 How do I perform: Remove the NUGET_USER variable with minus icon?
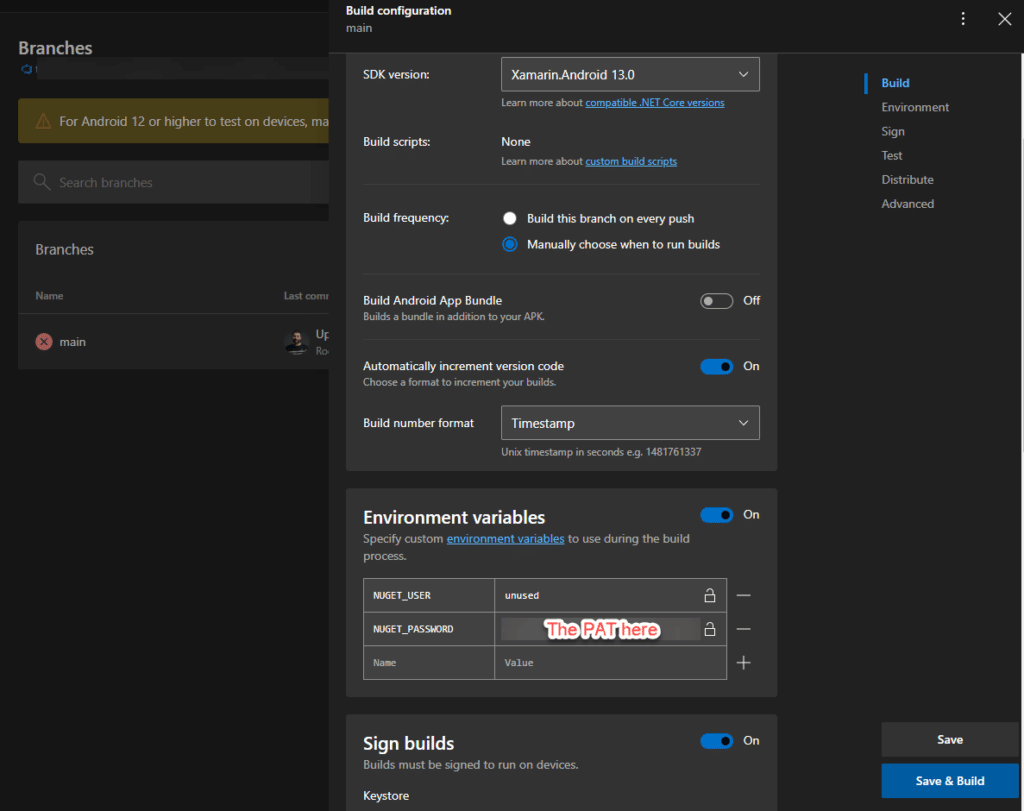[743, 596]
